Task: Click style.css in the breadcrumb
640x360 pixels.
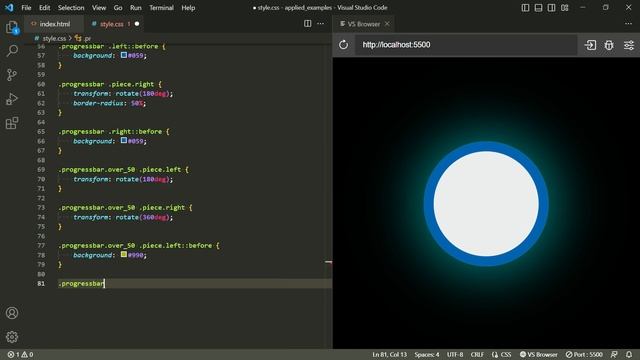Action: (54, 38)
